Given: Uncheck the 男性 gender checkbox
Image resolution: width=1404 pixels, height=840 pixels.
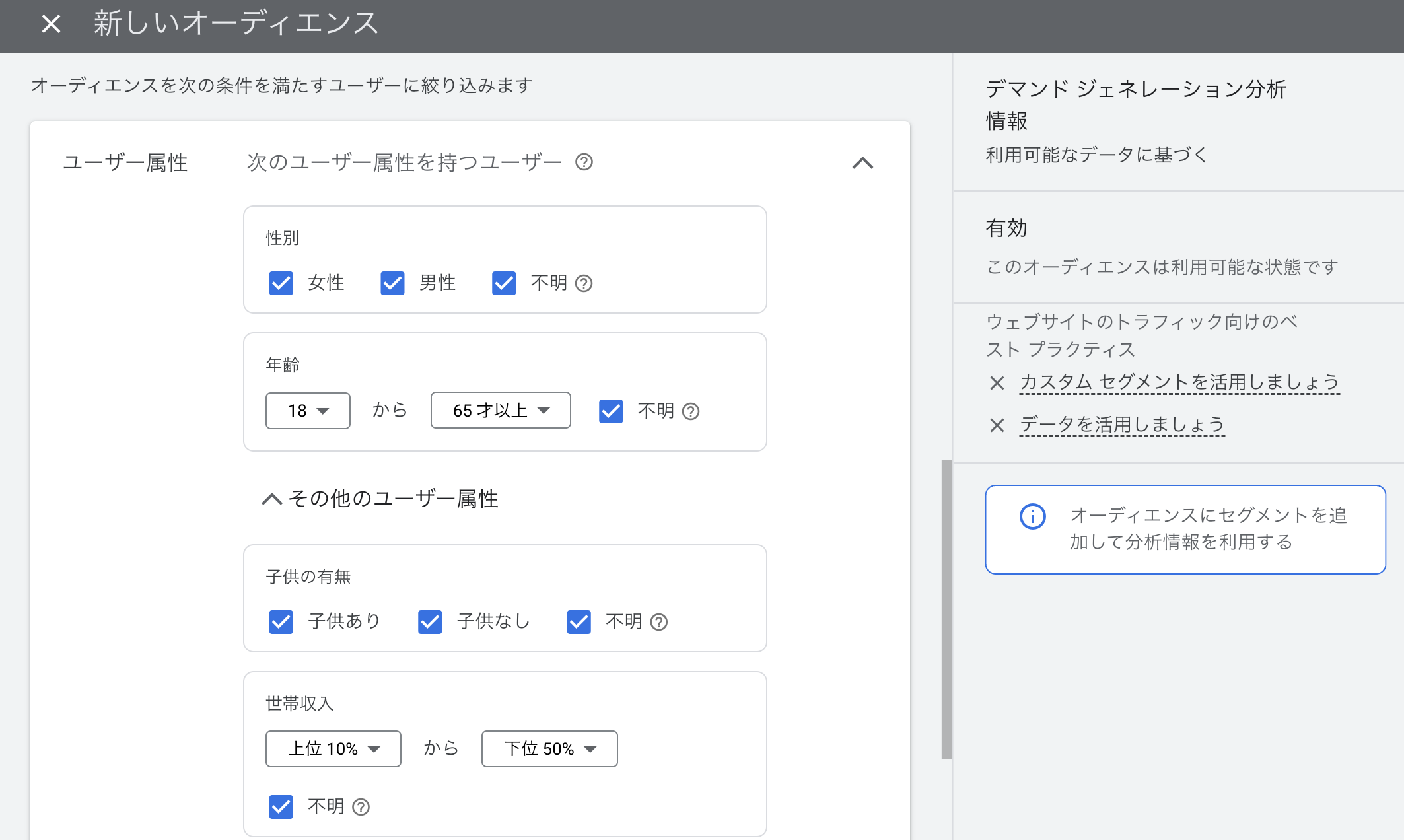Looking at the screenshot, I should click(x=392, y=283).
